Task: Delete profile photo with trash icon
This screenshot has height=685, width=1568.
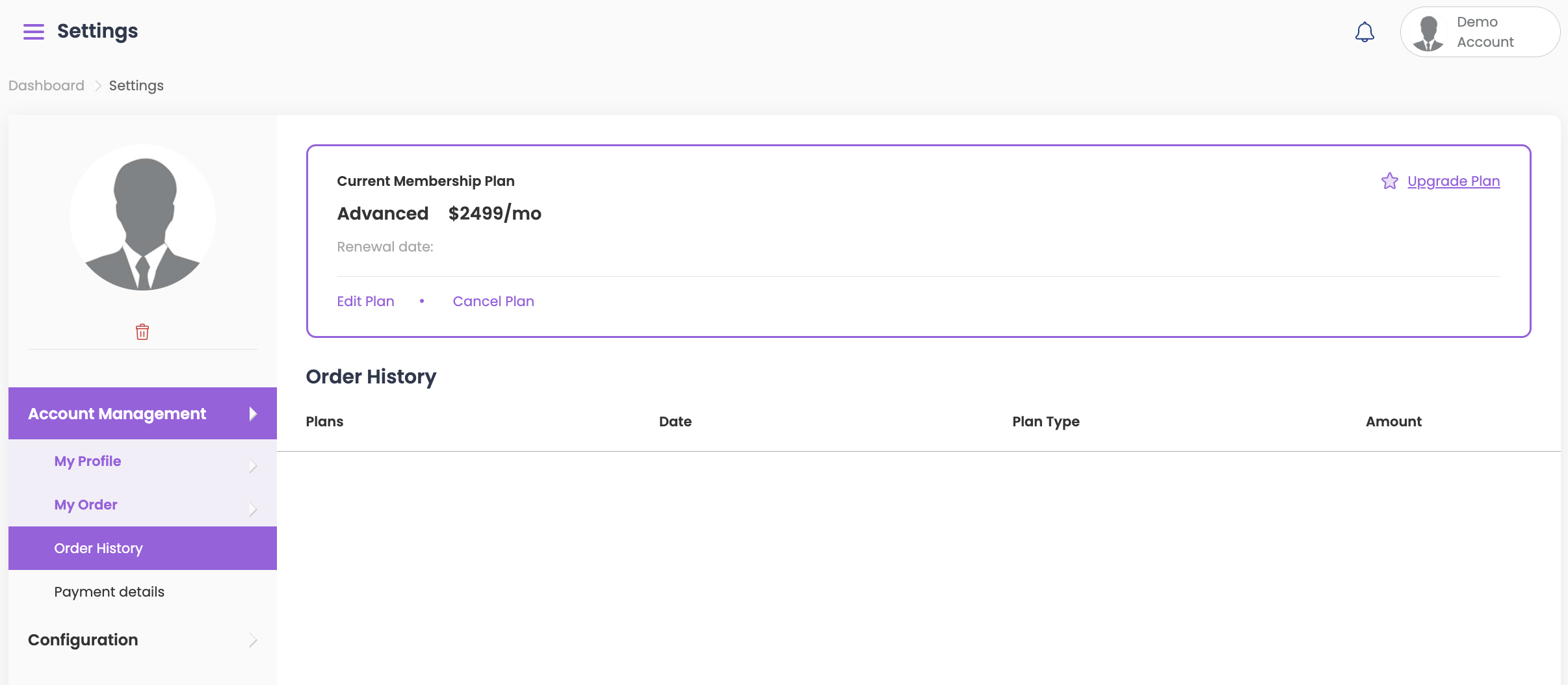Action: [x=142, y=332]
